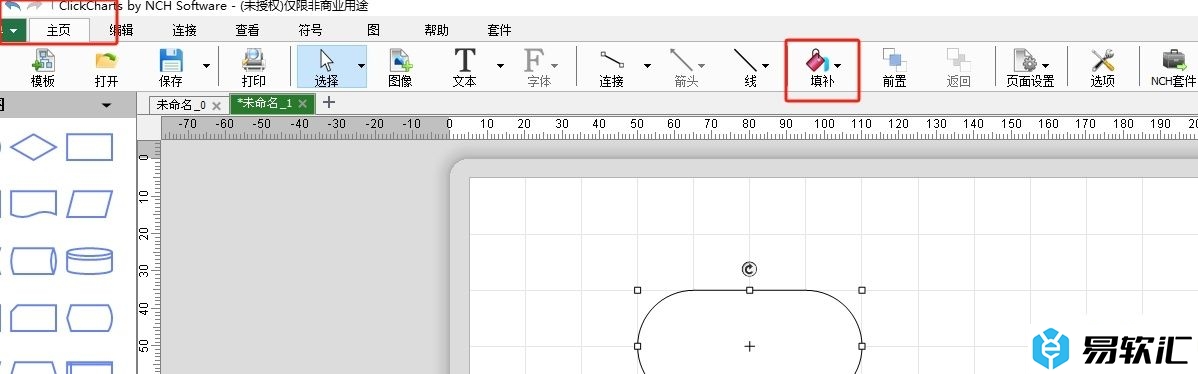Bring shape forward with 前置

coord(894,67)
